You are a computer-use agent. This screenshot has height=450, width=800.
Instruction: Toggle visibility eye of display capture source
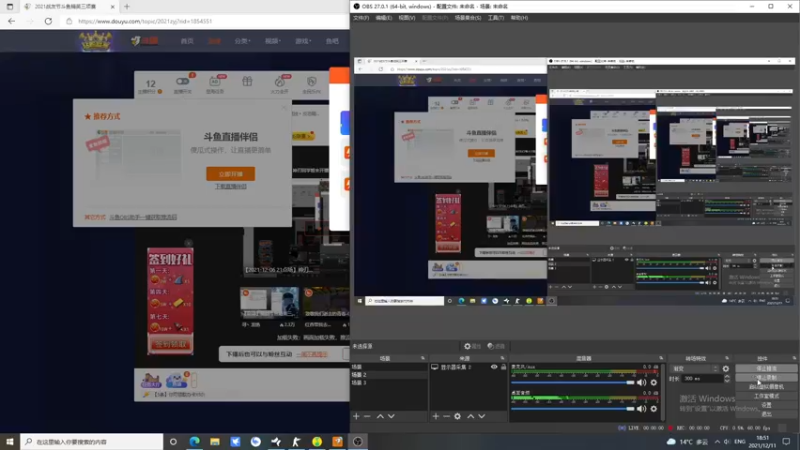tap(494, 367)
